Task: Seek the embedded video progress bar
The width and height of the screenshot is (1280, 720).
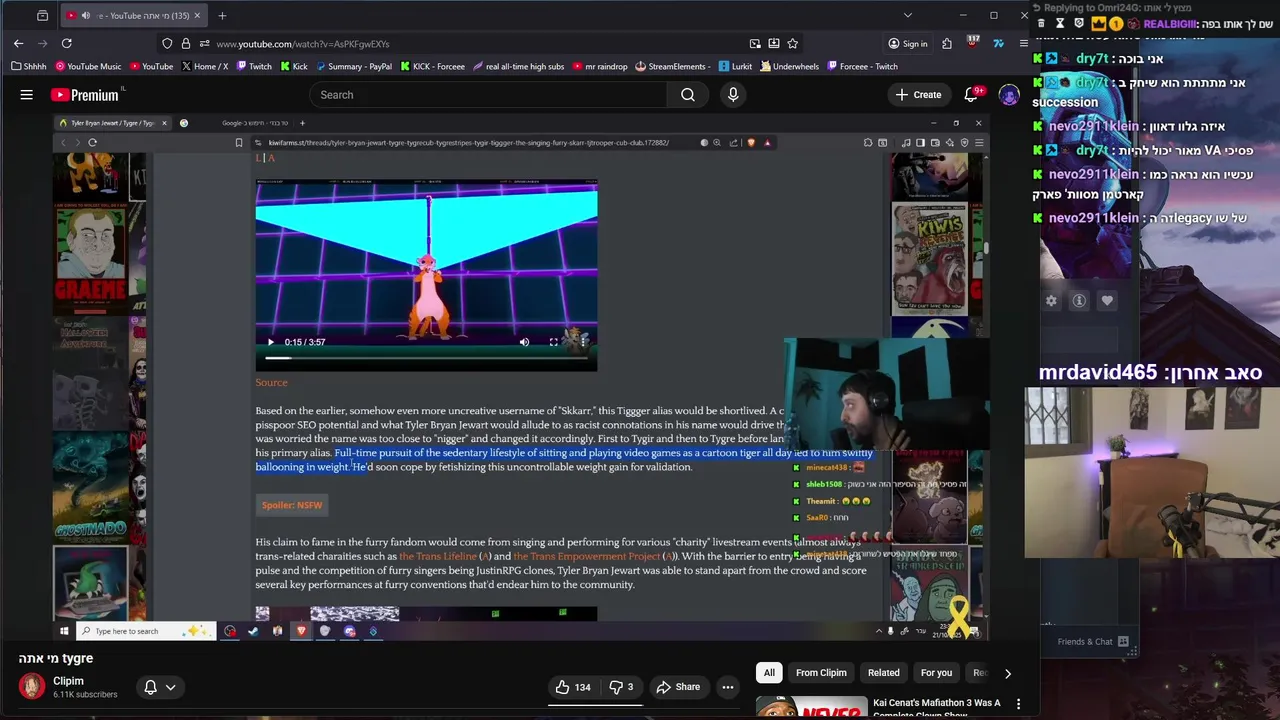Action: tap(426, 358)
